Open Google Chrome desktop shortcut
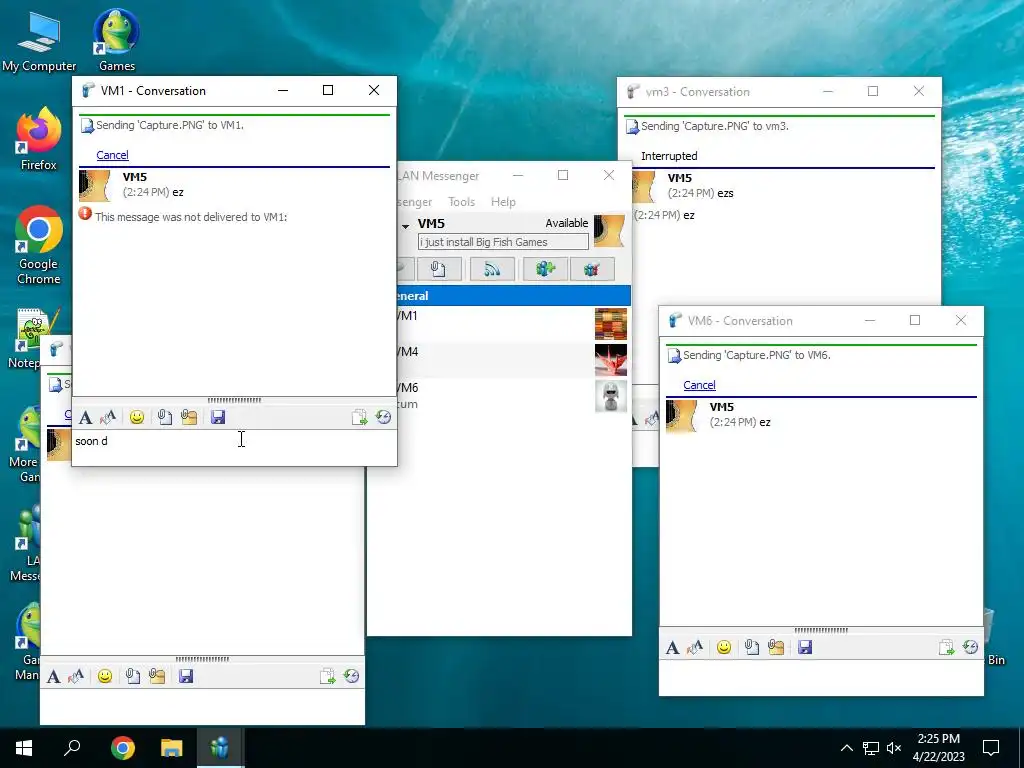The image size is (1024, 768). point(39,246)
